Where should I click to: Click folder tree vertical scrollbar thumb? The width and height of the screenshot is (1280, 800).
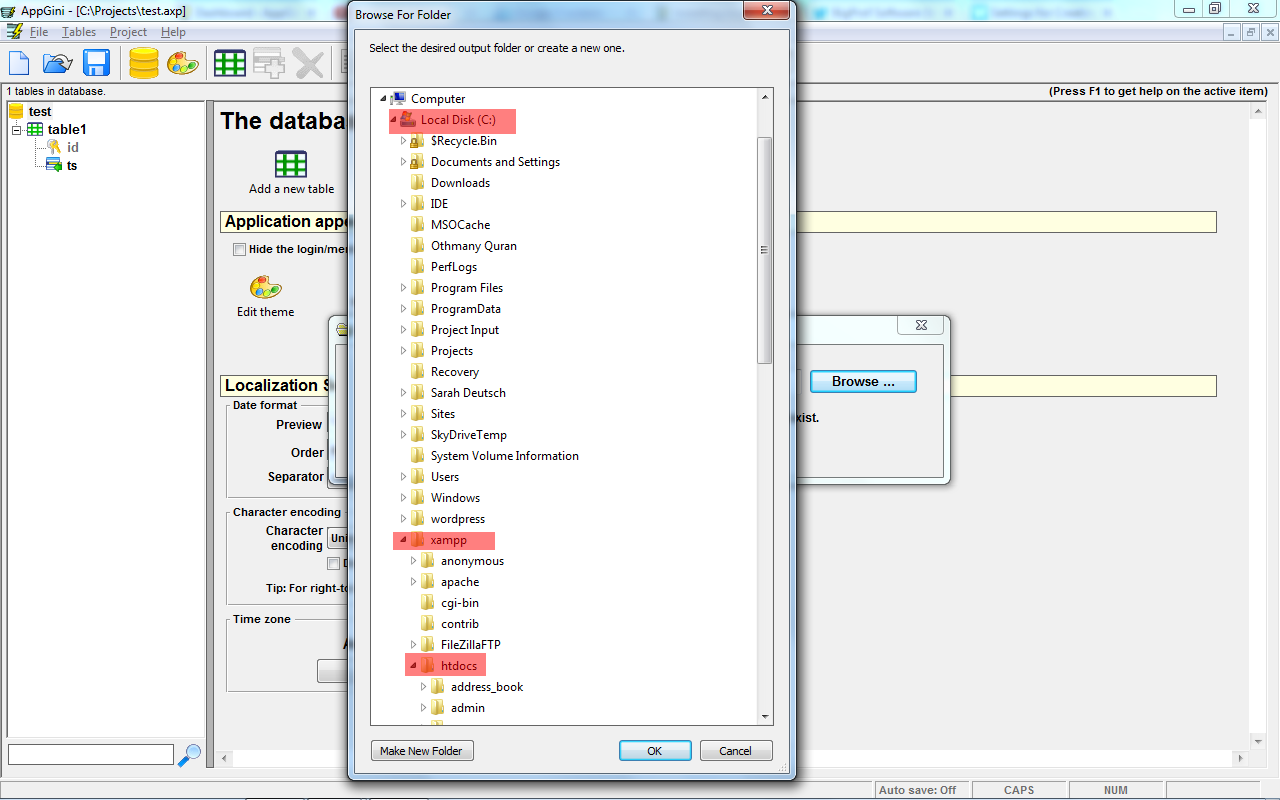point(765,250)
